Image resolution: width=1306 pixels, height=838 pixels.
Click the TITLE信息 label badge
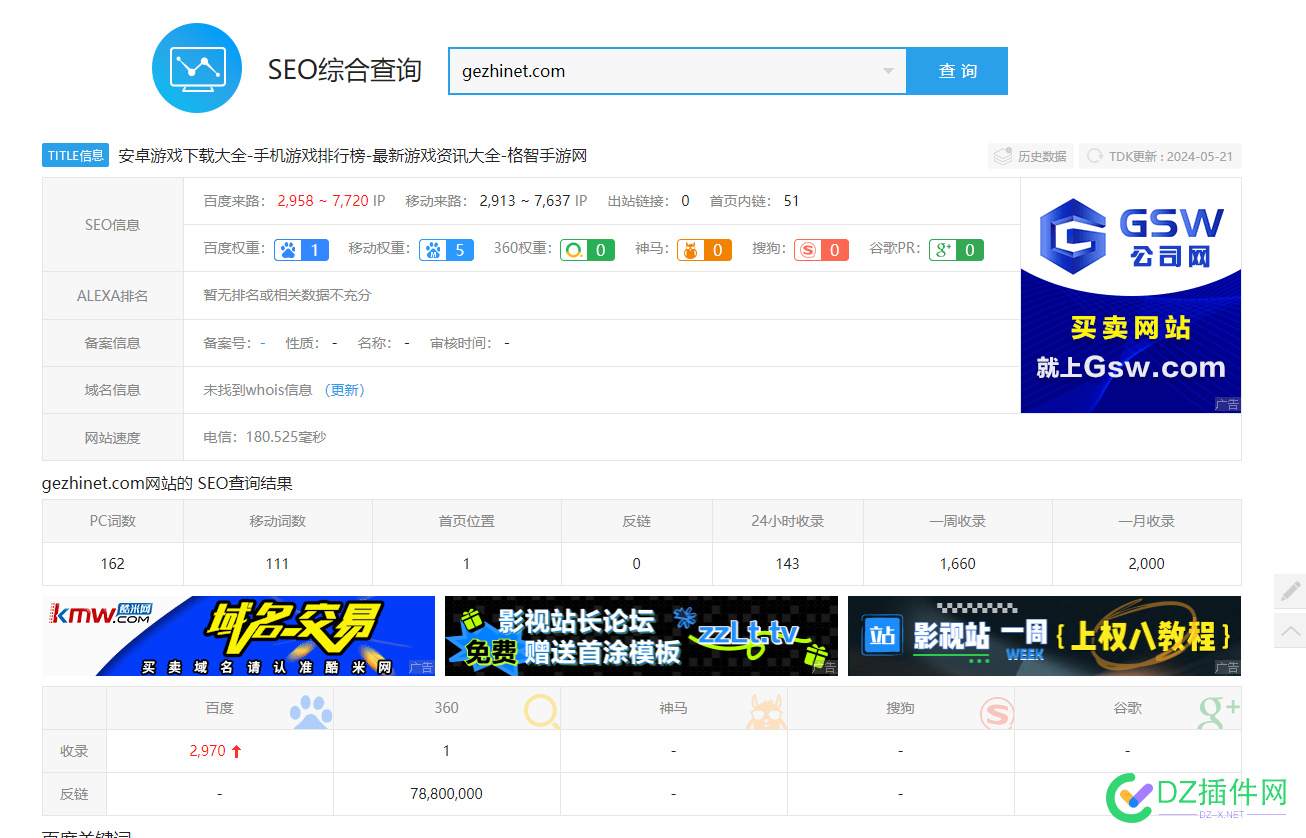click(x=75, y=155)
